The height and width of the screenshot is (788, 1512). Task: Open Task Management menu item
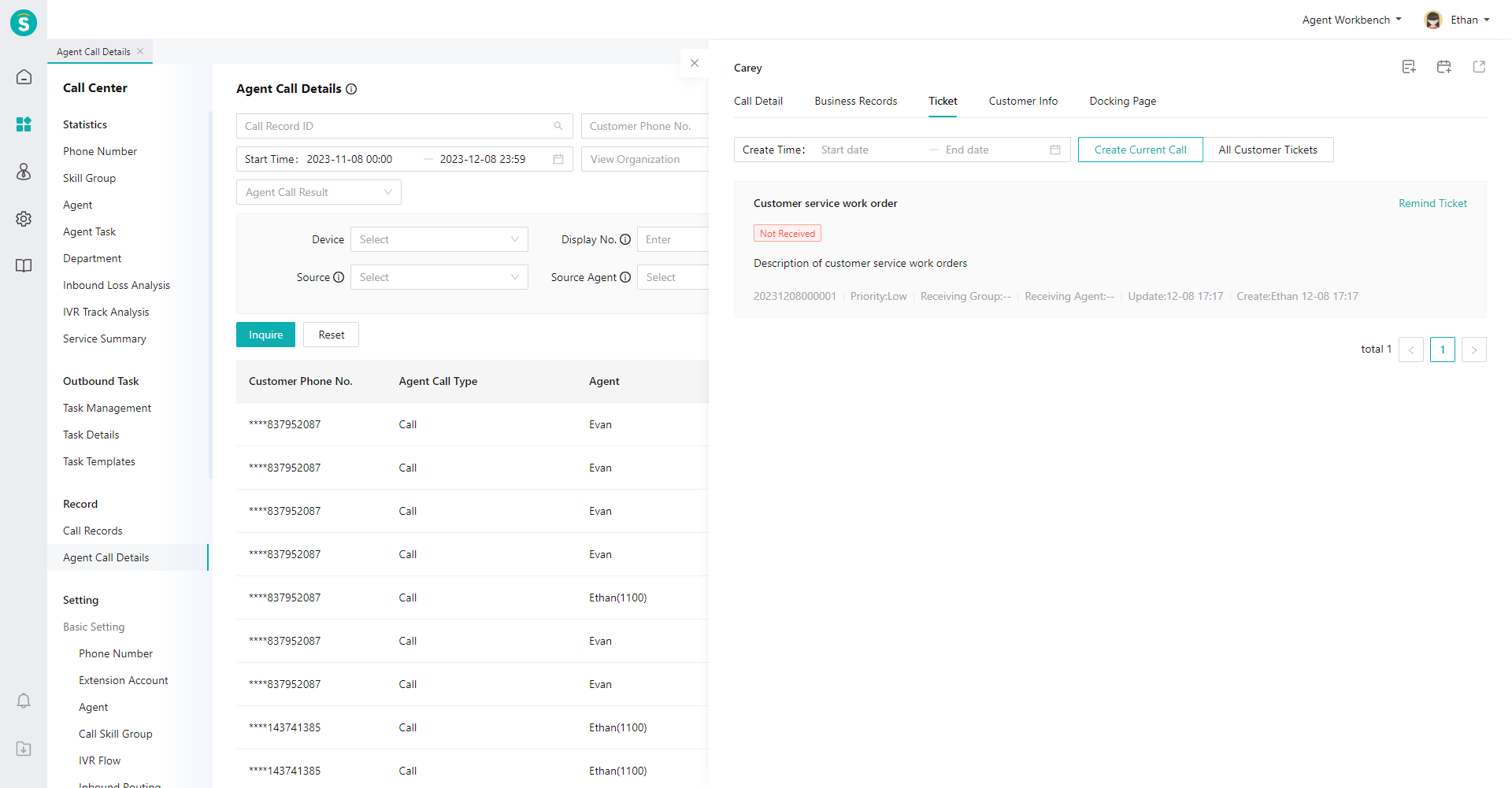(x=107, y=408)
